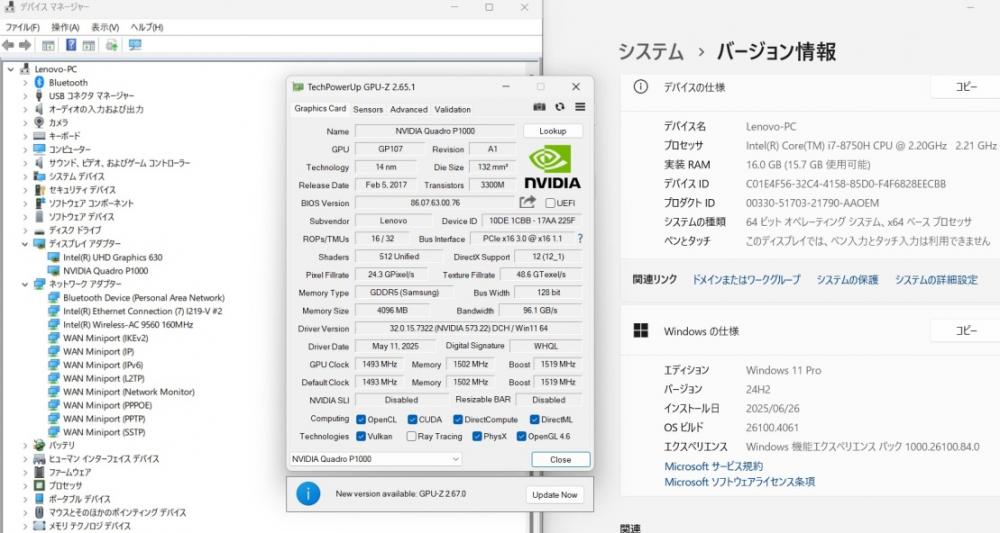Click the Device Manager forward arrow icon

click(25, 45)
